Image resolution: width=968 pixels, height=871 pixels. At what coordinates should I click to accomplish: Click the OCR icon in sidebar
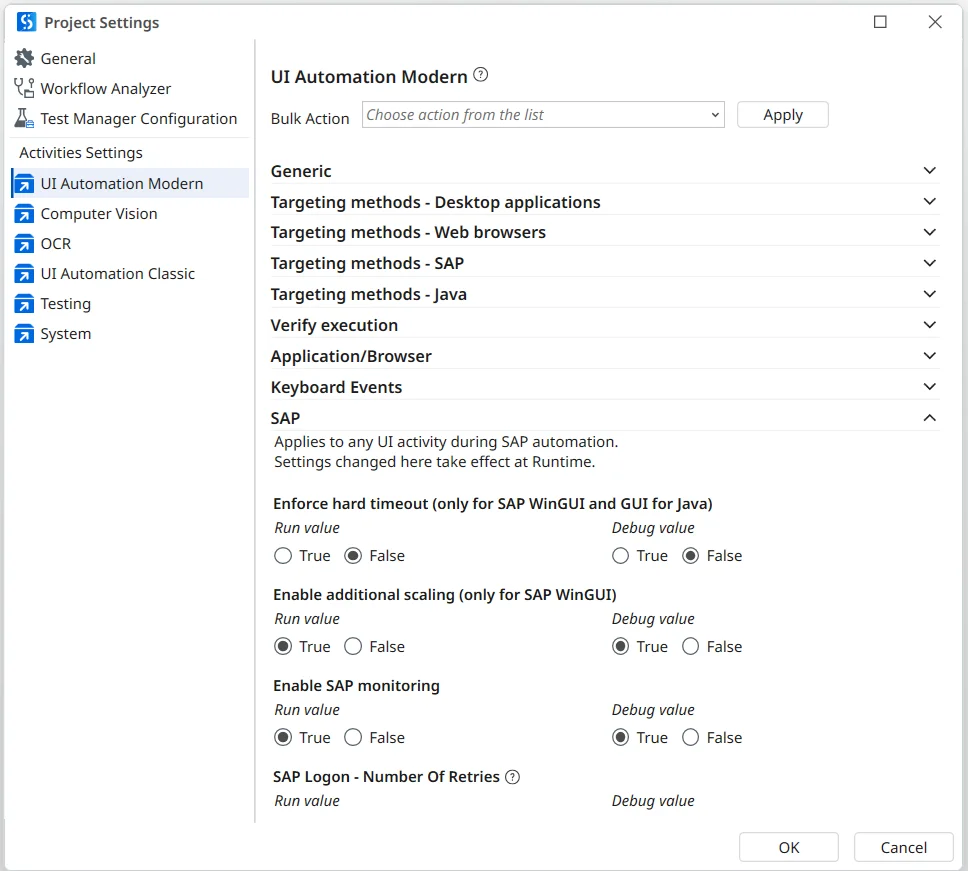click(x=24, y=244)
